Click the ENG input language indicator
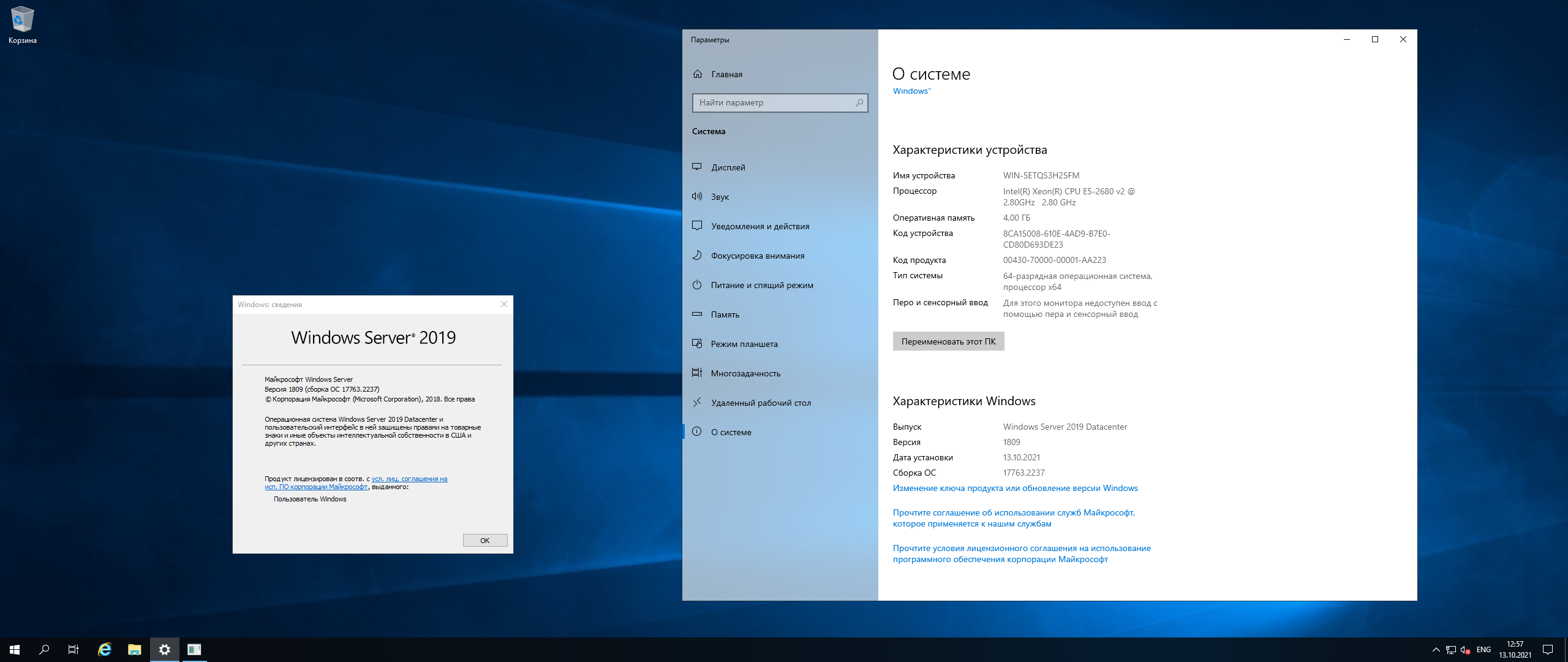 1483,650
